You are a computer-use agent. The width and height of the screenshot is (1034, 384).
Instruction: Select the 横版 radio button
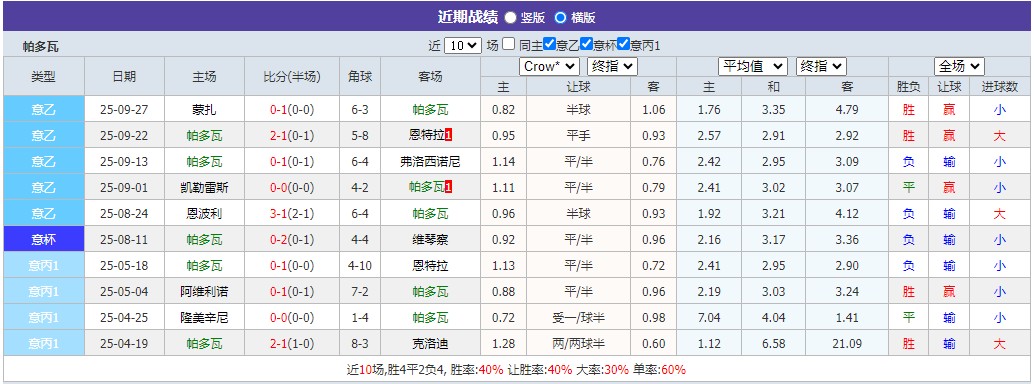click(x=560, y=18)
